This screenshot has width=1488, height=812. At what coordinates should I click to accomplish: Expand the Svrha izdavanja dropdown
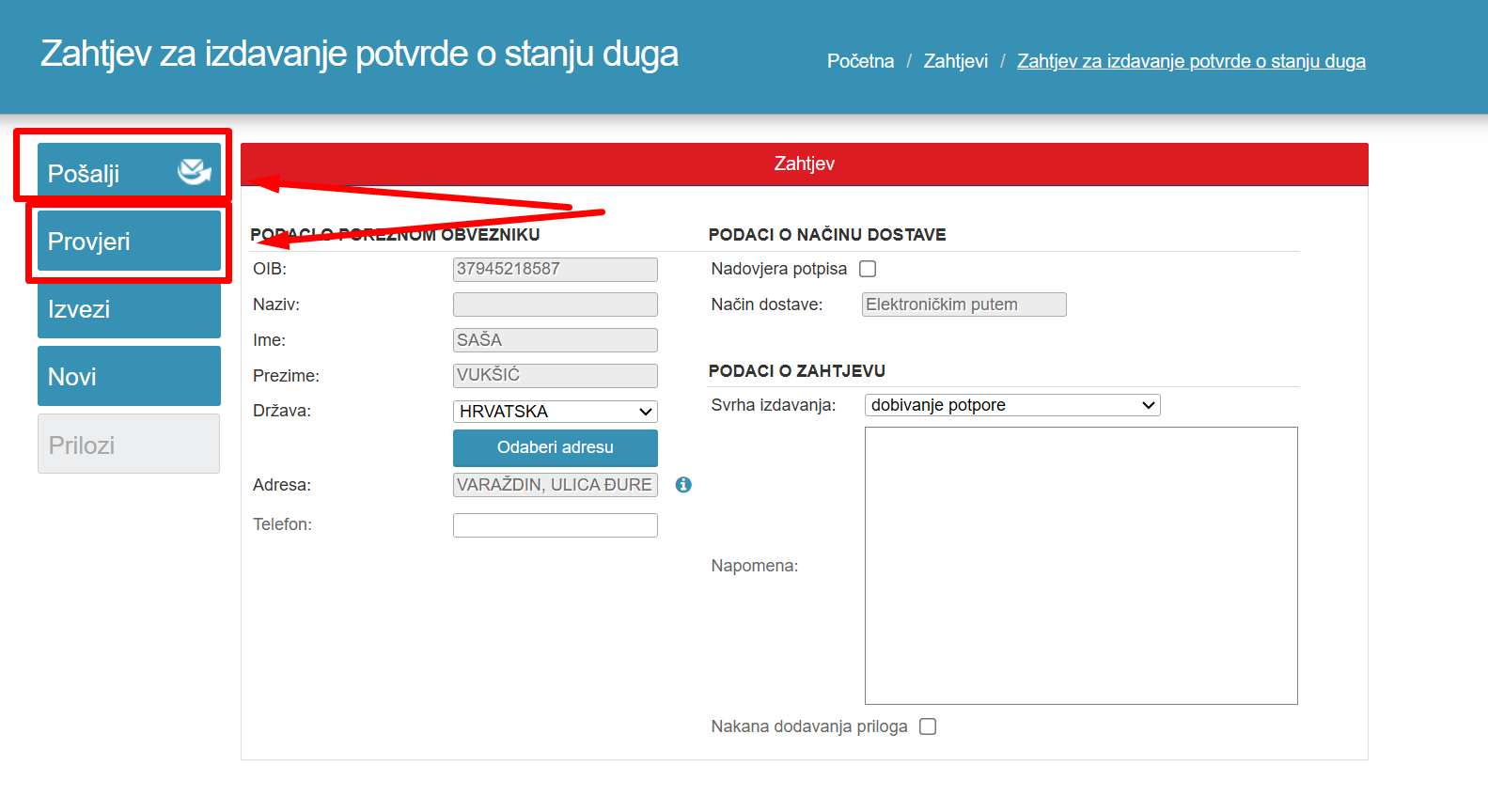click(1012, 405)
